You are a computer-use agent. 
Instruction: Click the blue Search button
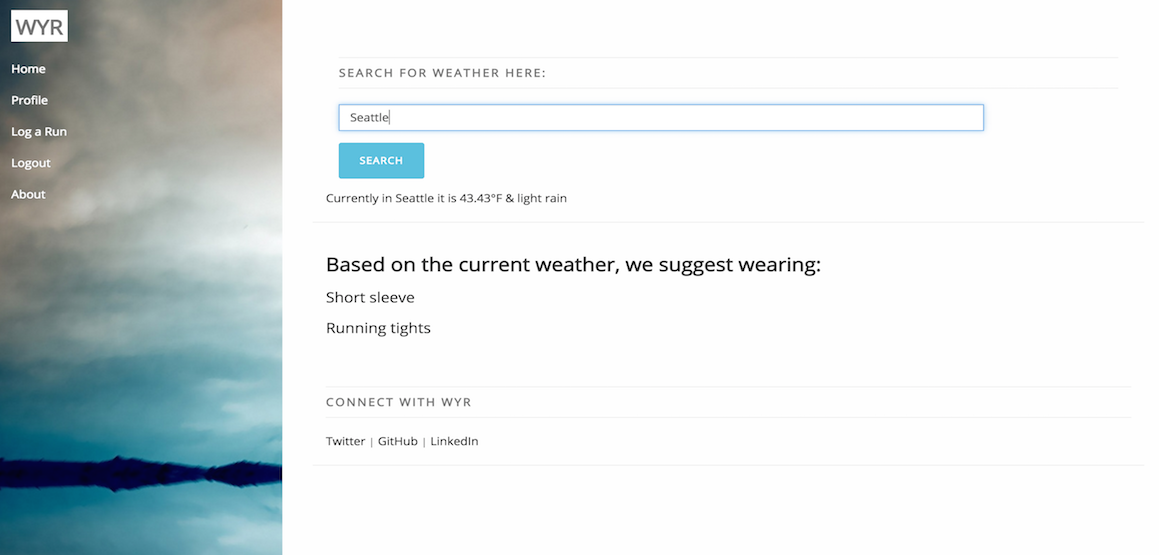click(381, 160)
